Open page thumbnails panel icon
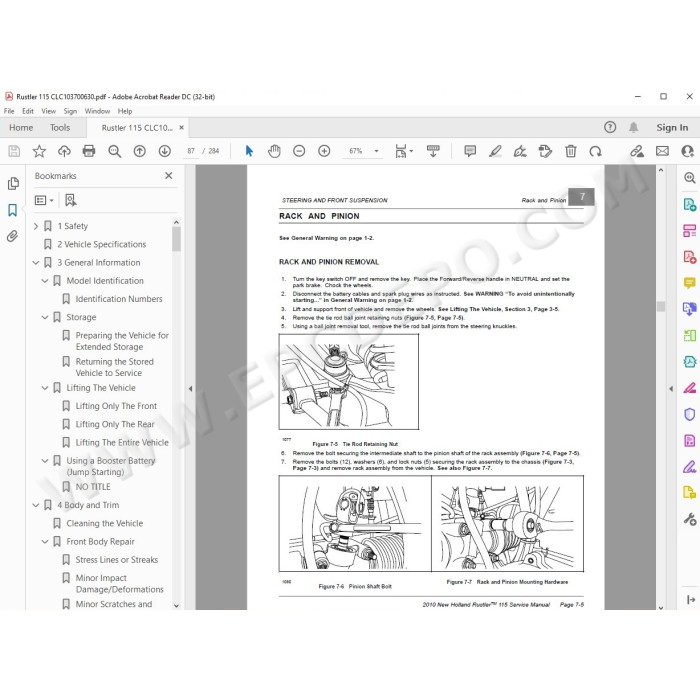The width and height of the screenshot is (700, 700). click(x=13, y=183)
